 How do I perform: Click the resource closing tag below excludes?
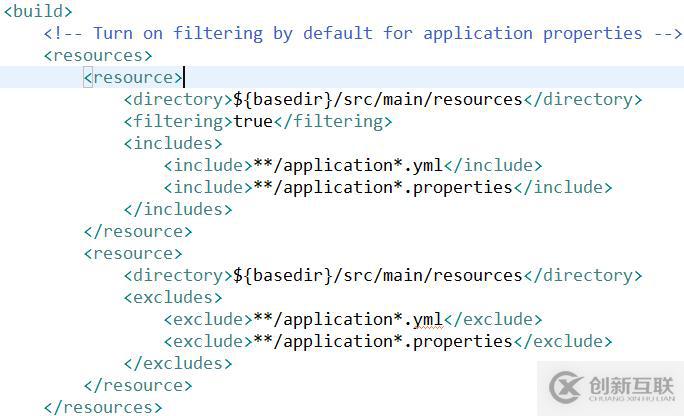tap(138, 385)
